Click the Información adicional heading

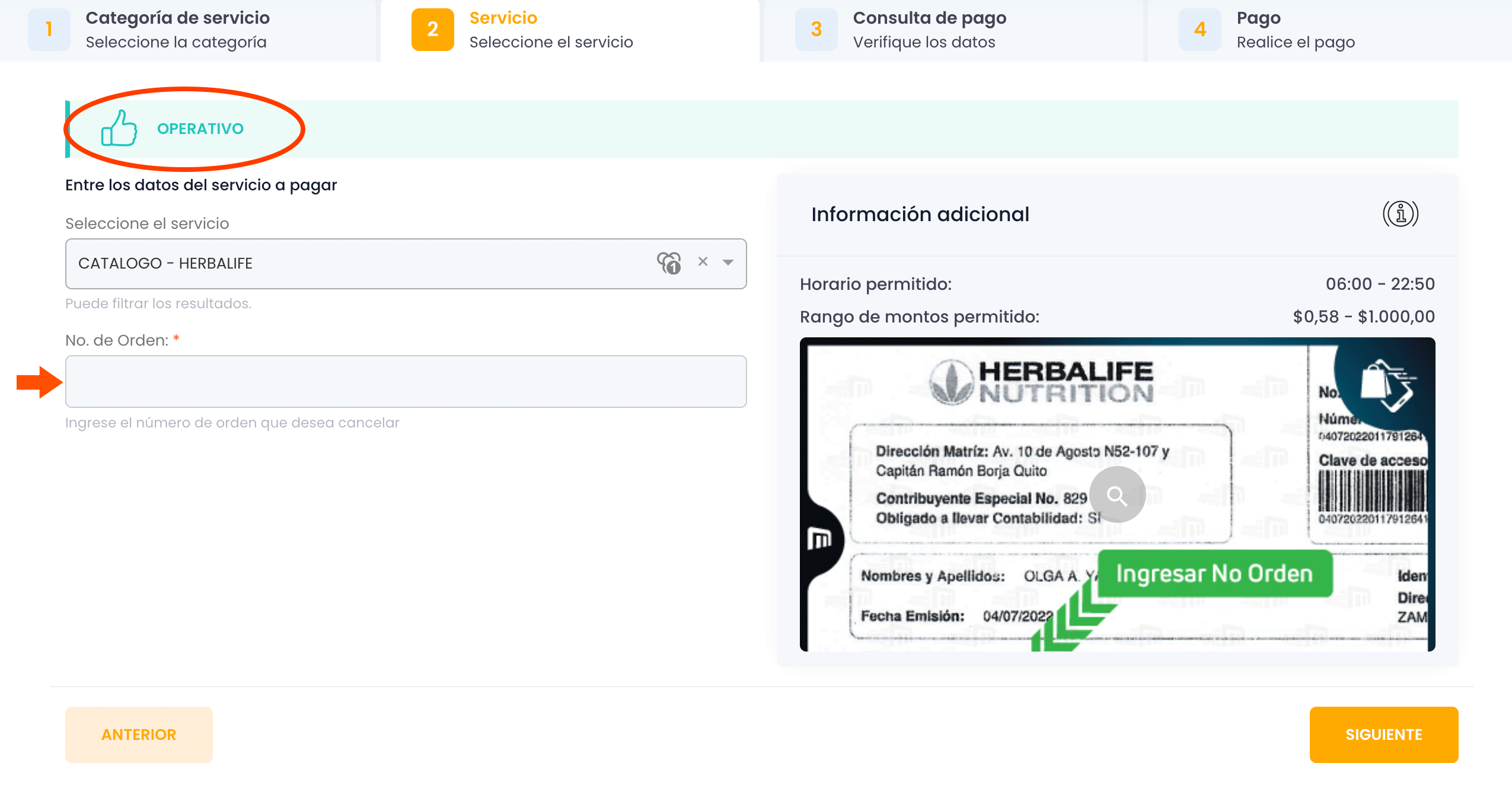[920, 214]
